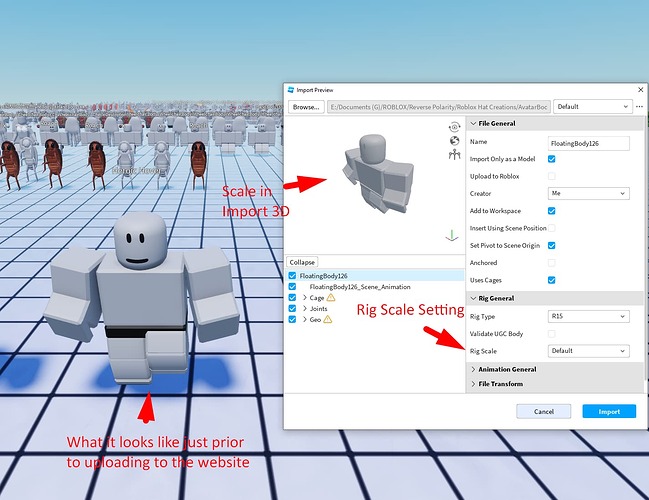649x500 pixels.
Task: Enable Validate UGC Body checkbox
Action: tap(551, 334)
